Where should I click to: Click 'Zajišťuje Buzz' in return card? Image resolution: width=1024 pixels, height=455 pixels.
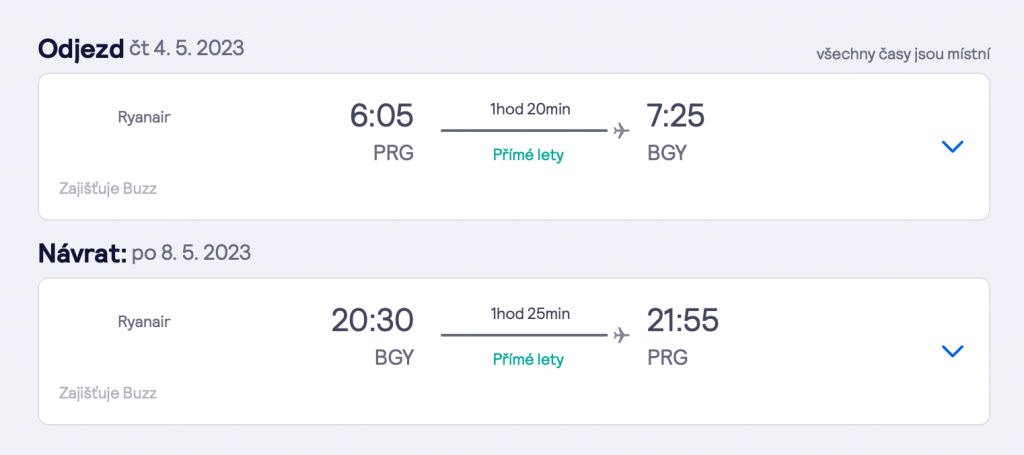(108, 394)
